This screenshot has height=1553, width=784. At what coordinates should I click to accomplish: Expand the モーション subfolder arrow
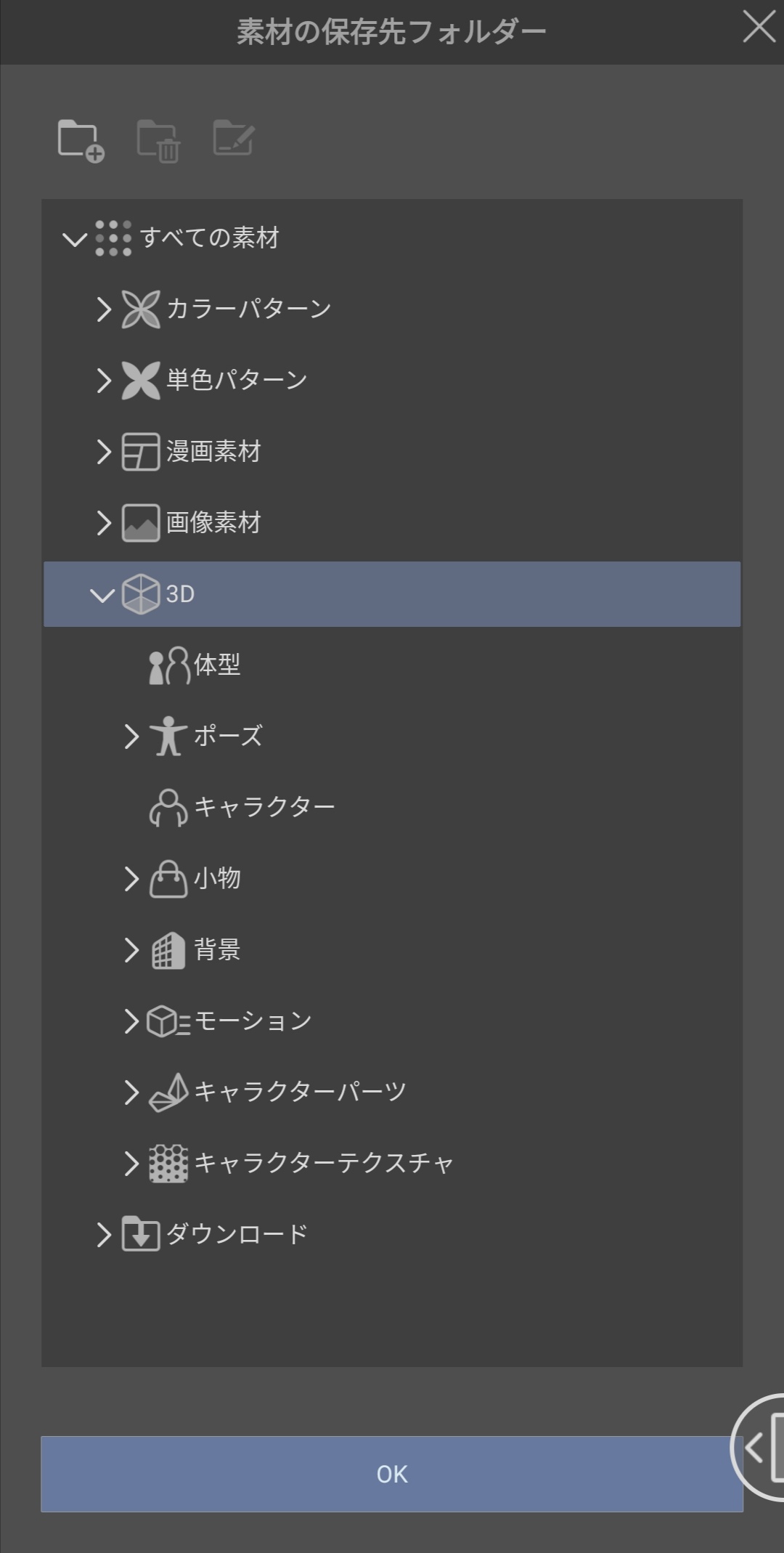click(131, 1021)
